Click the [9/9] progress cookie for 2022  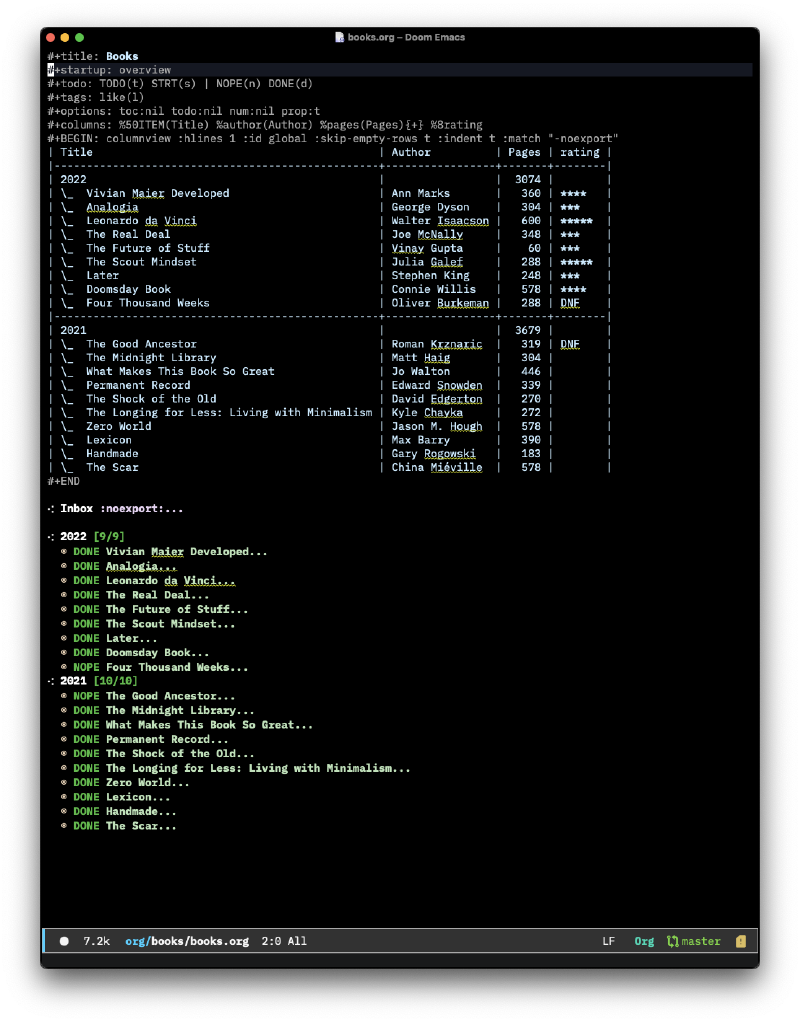111,537
